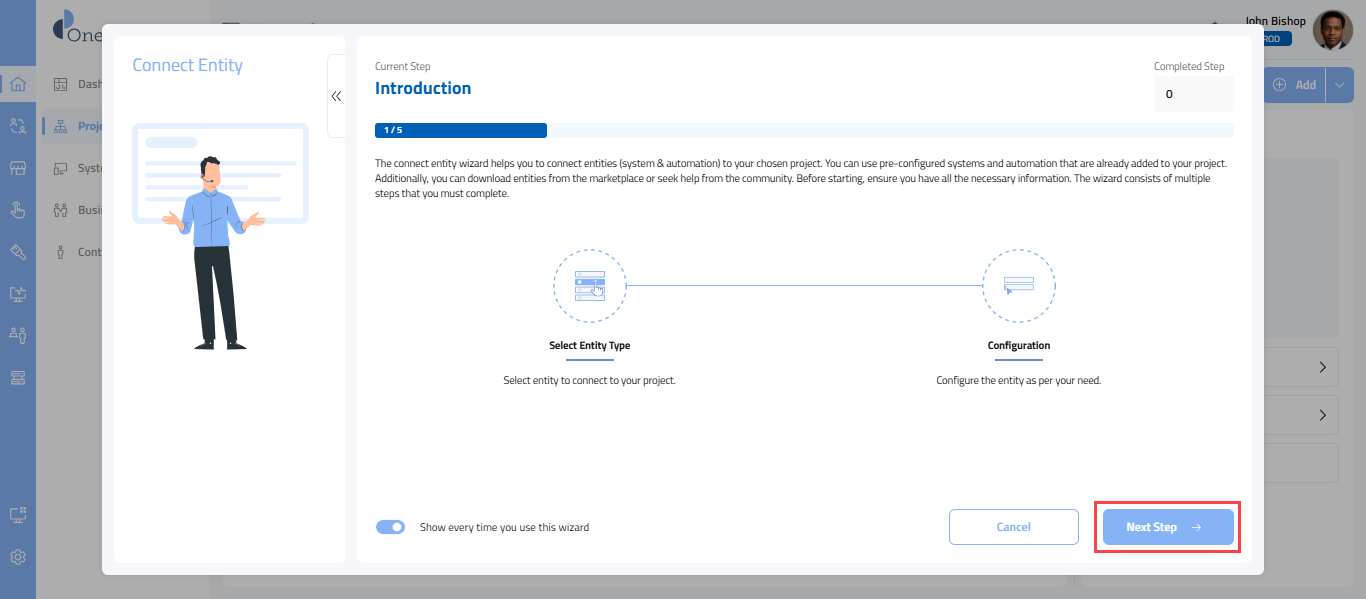The image size is (1366, 599).
Task: Toggle 'Show every time you use this wizard'
Action: (x=390, y=527)
